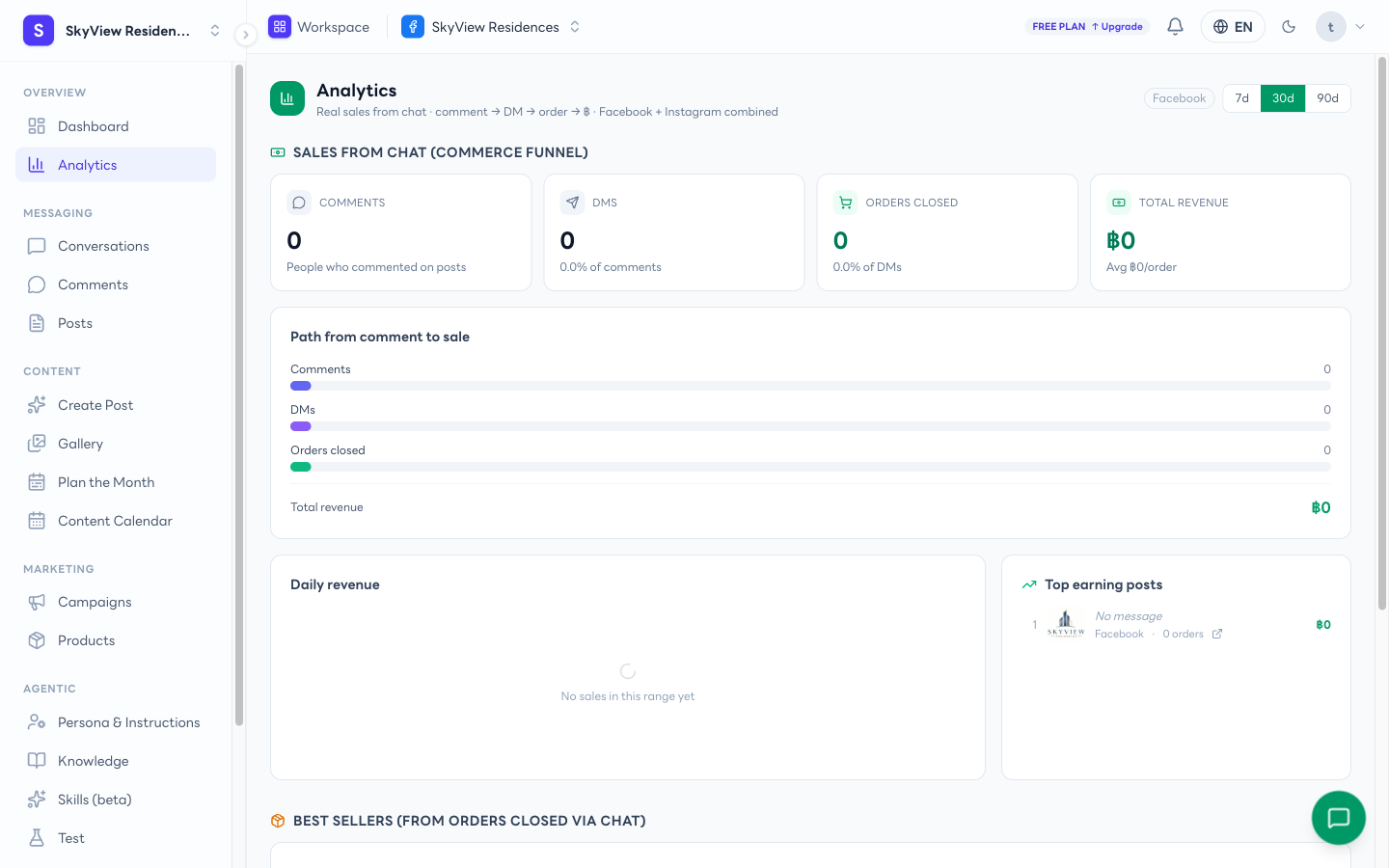
Task: Click the Persona & Instructions user icon
Action: pos(37,722)
